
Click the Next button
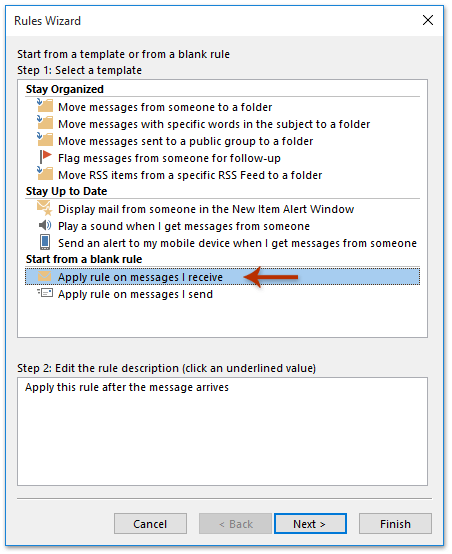pos(310,523)
